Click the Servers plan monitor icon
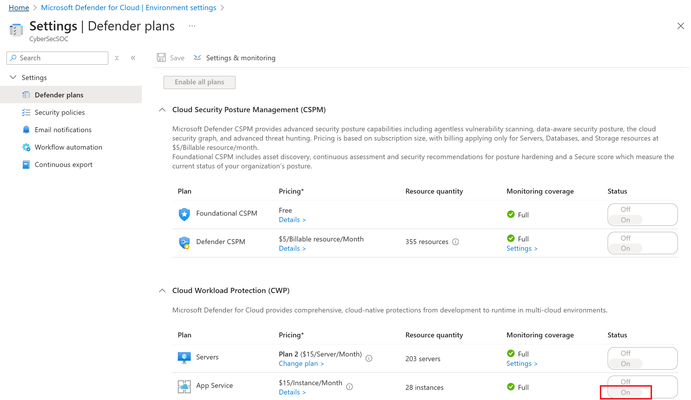This screenshot has height=400, width=691. click(184, 358)
